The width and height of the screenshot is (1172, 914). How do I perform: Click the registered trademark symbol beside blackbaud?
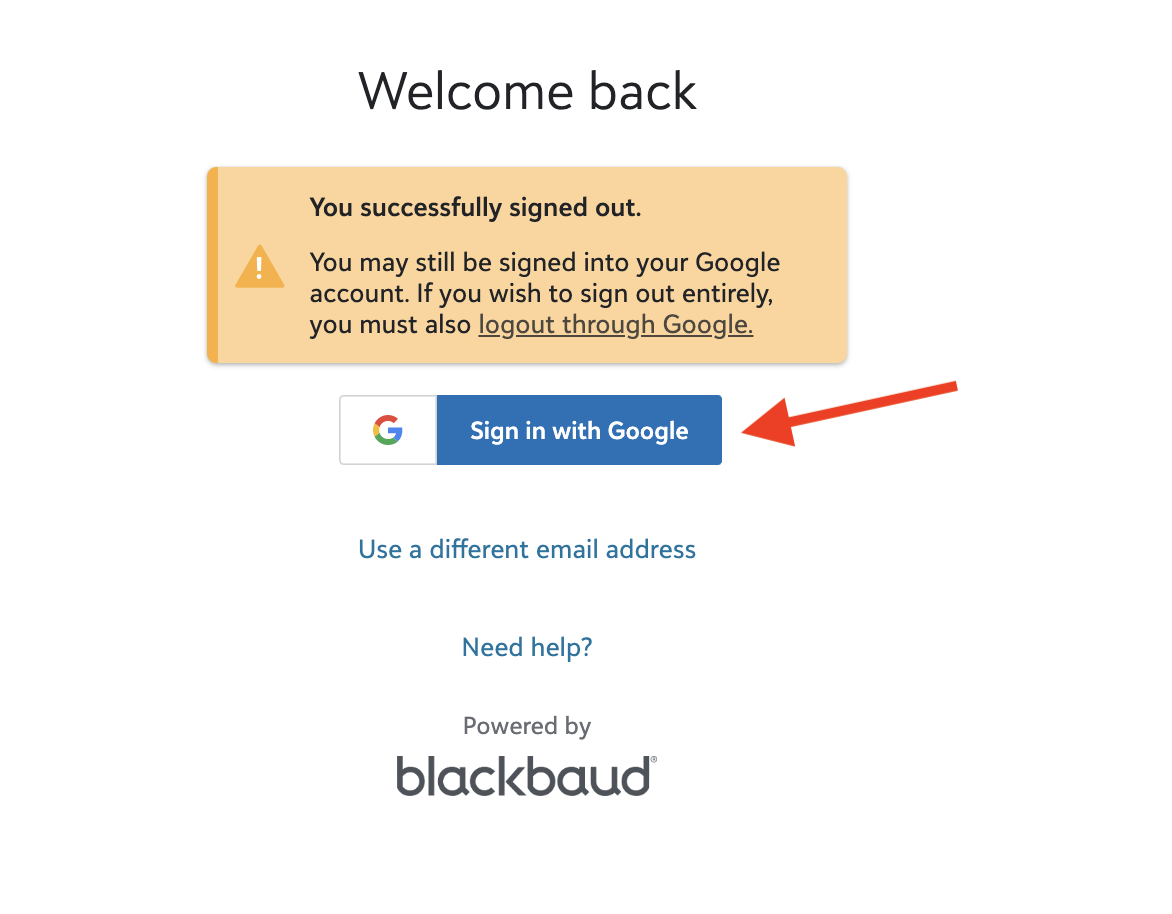tap(654, 759)
